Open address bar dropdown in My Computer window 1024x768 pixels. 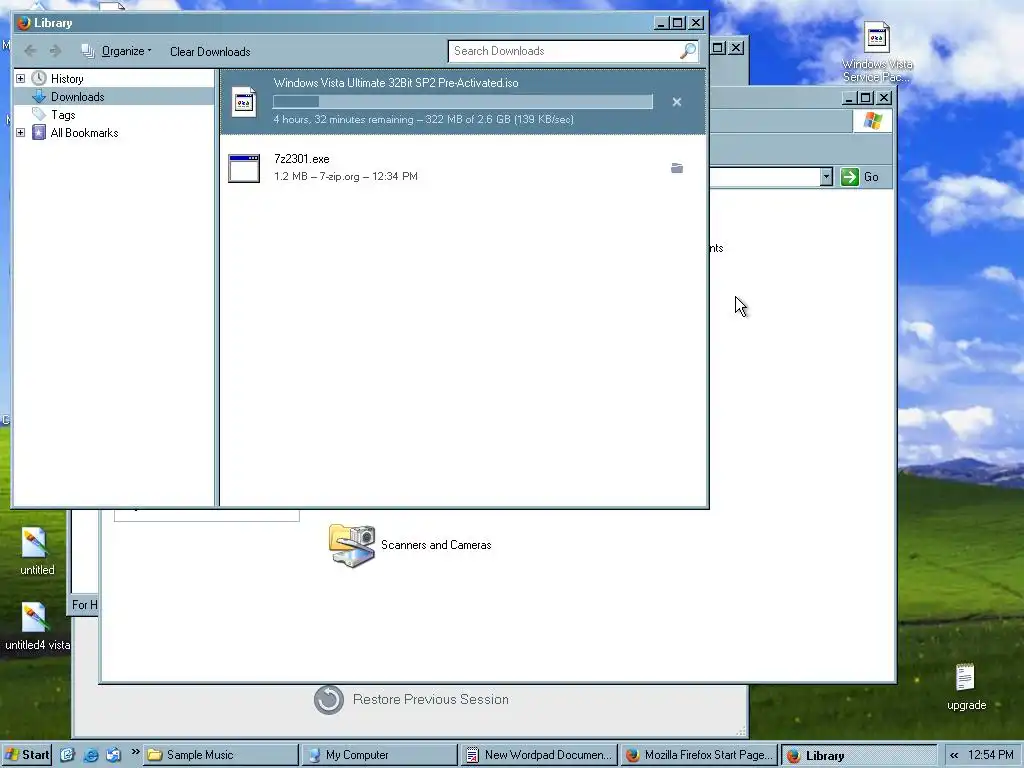click(826, 177)
